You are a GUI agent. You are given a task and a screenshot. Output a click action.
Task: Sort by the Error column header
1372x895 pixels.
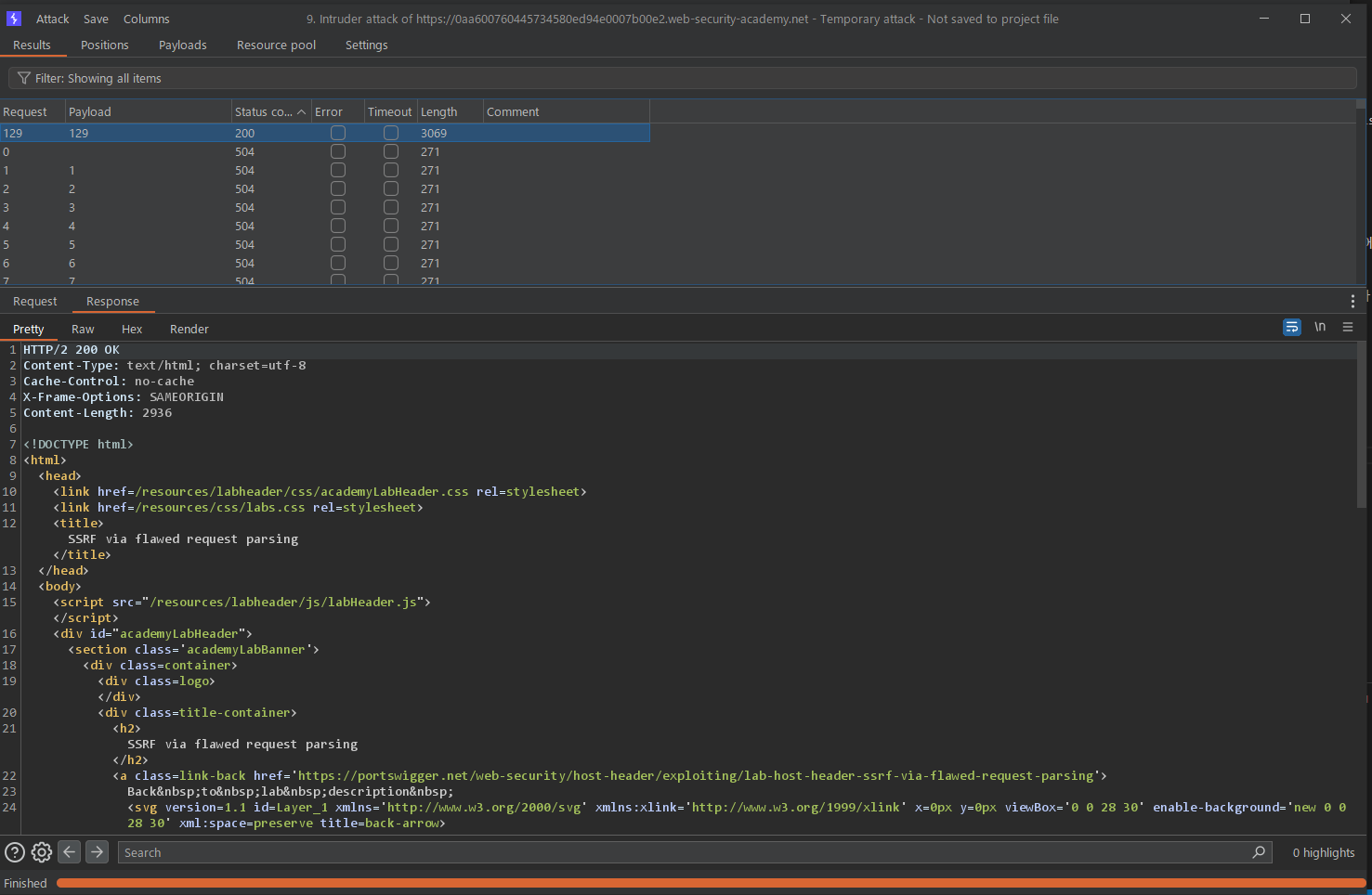338,111
